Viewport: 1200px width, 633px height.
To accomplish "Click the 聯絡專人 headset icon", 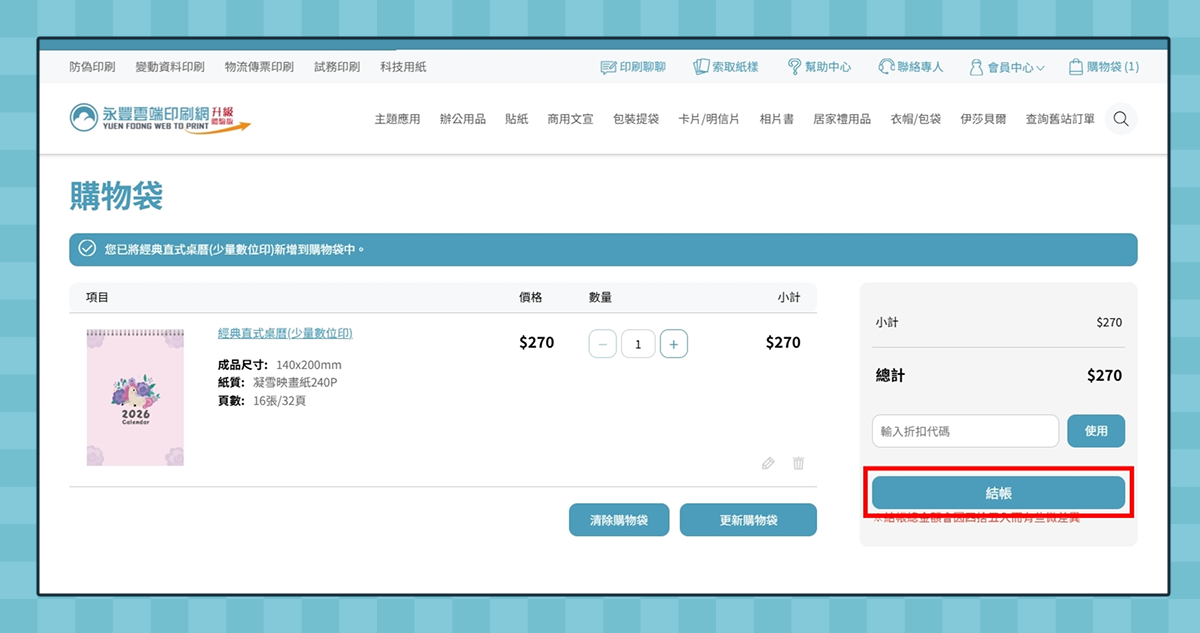I will click(886, 67).
